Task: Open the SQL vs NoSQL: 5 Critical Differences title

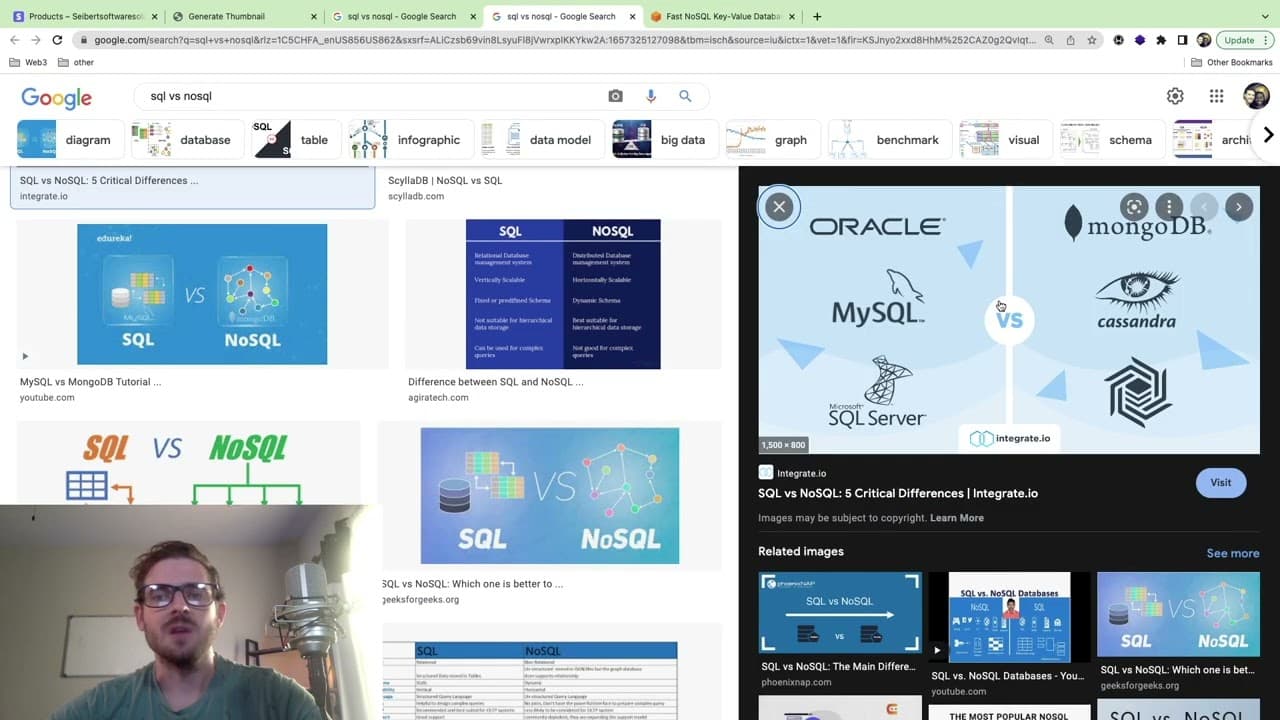Action: point(898,493)
